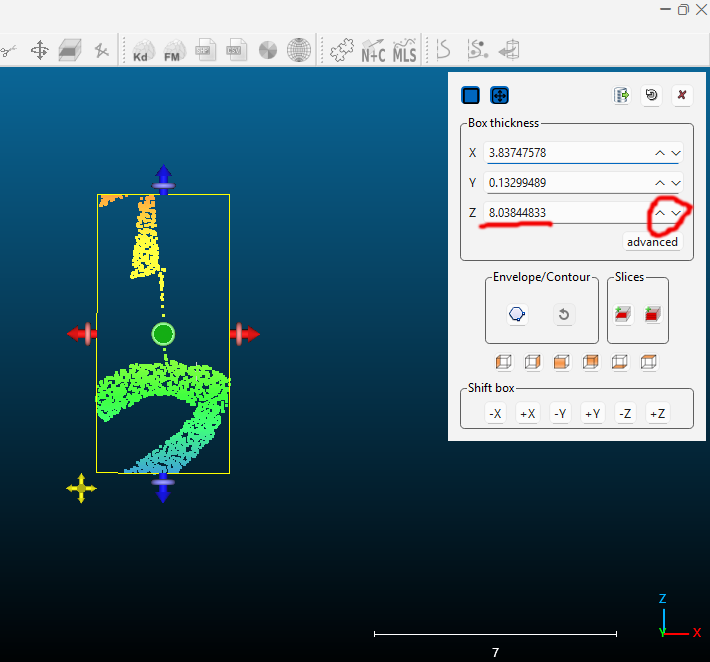Click the globe sphere toolbar icon
710x662 pixels.
pyautogui.click(x=298, y=50)
